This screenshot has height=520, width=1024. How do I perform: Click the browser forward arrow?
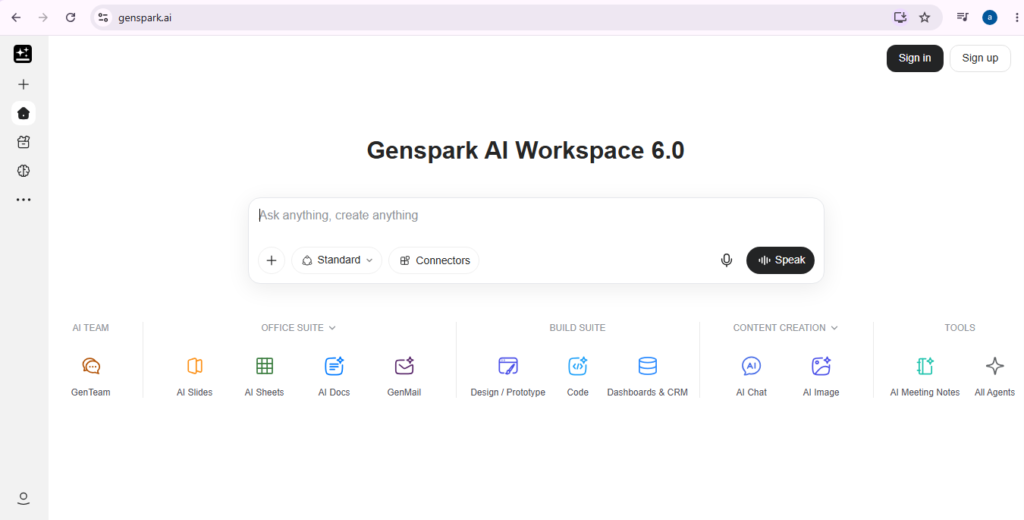pyautogui.click(x=43, y=18)
